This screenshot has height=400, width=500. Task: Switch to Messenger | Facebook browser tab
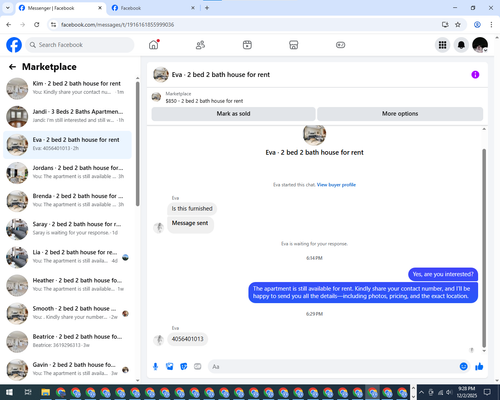tap(60, 8)
